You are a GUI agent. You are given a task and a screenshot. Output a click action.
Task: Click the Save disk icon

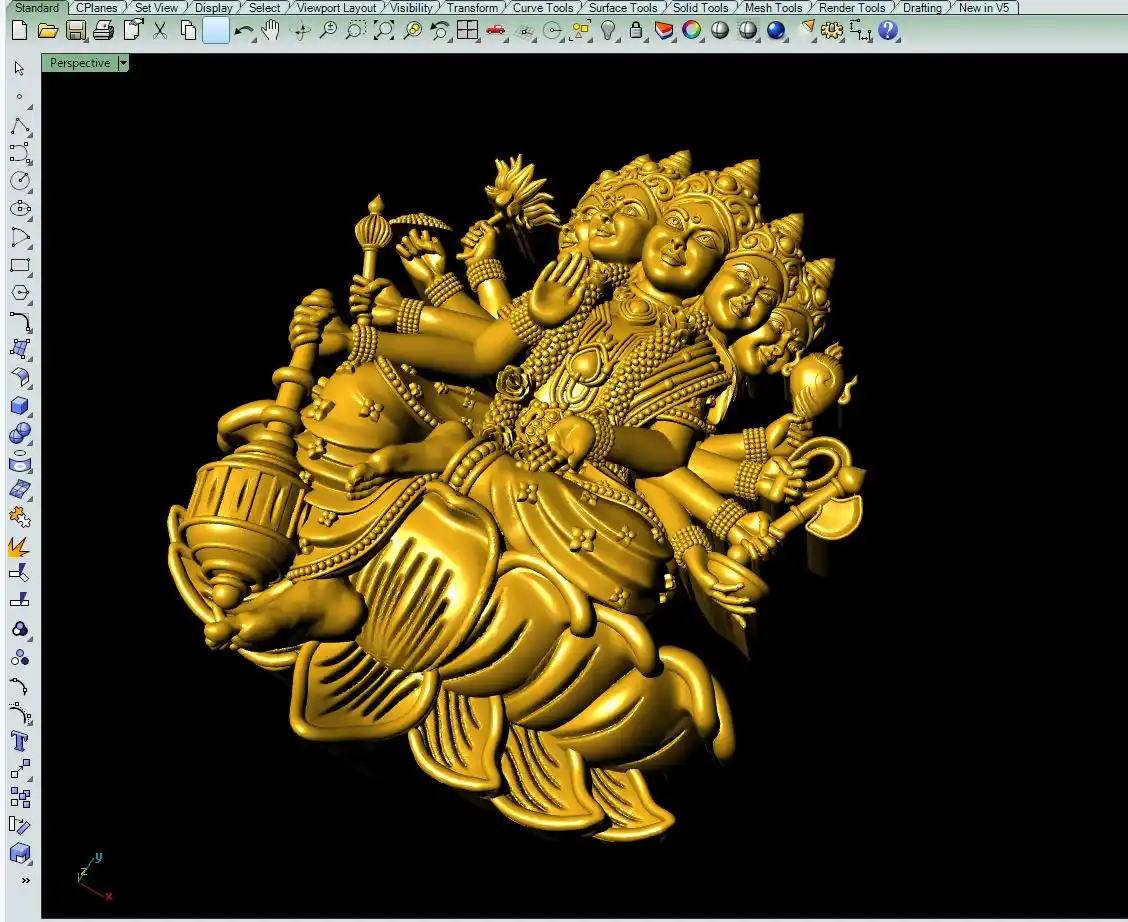[x=75, y=30]
